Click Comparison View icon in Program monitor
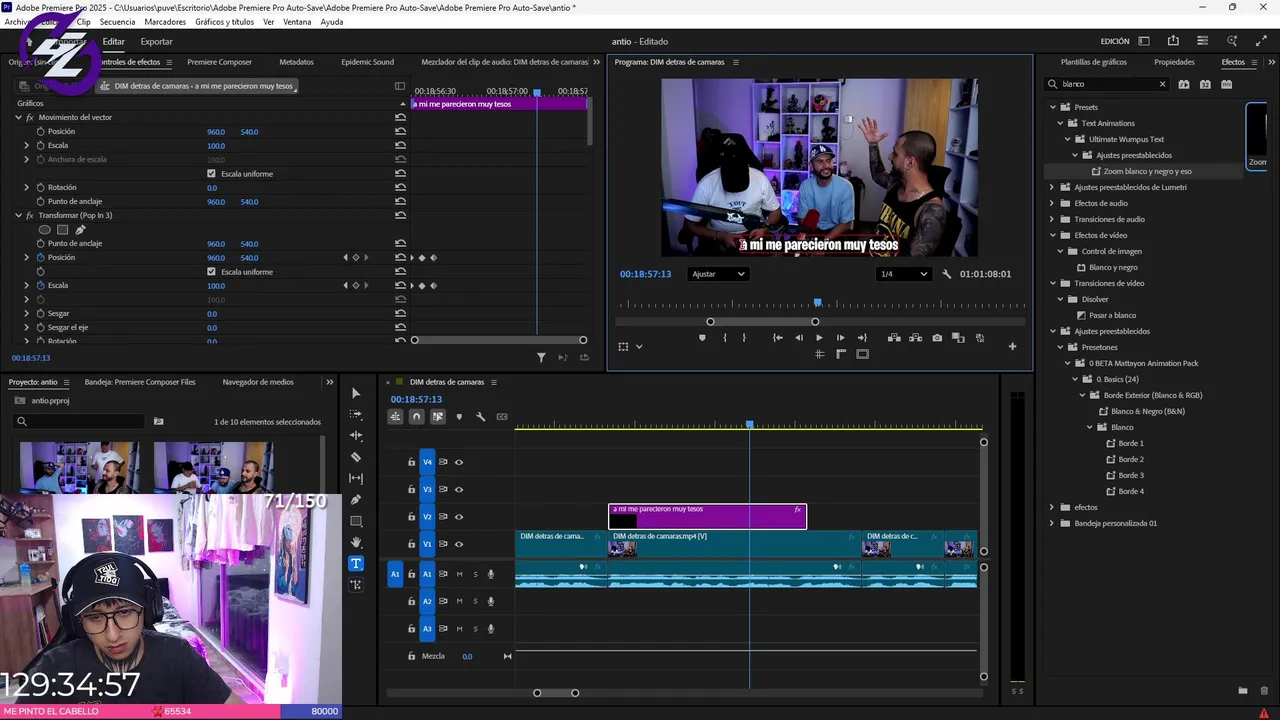This screenshot has height=720, width=1280. 958,338
